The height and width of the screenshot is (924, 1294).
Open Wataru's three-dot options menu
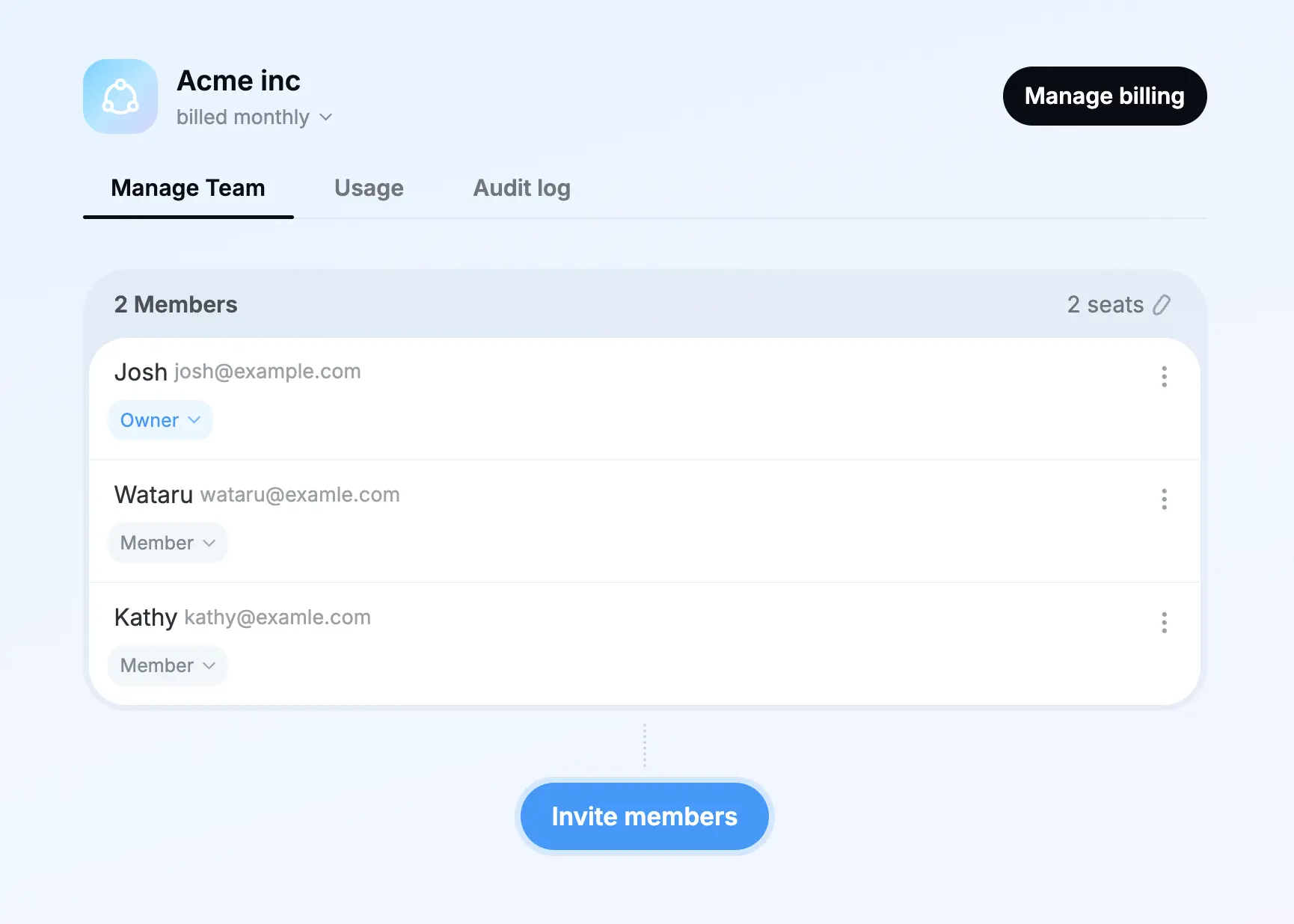1164,499
